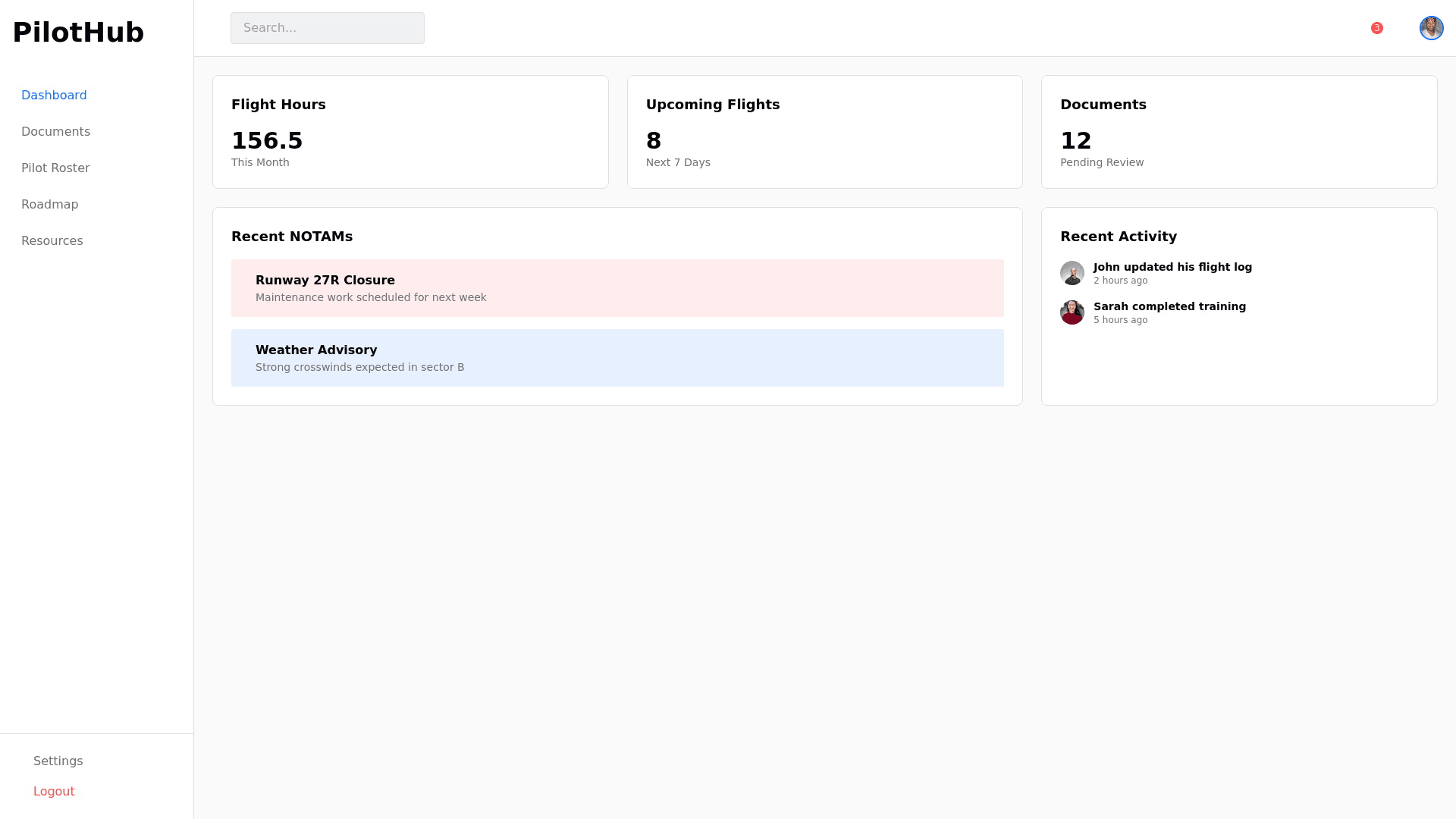1456x819 pixels.
Task: Navigate to Roadmap in the sidebar
Action: 49,205
